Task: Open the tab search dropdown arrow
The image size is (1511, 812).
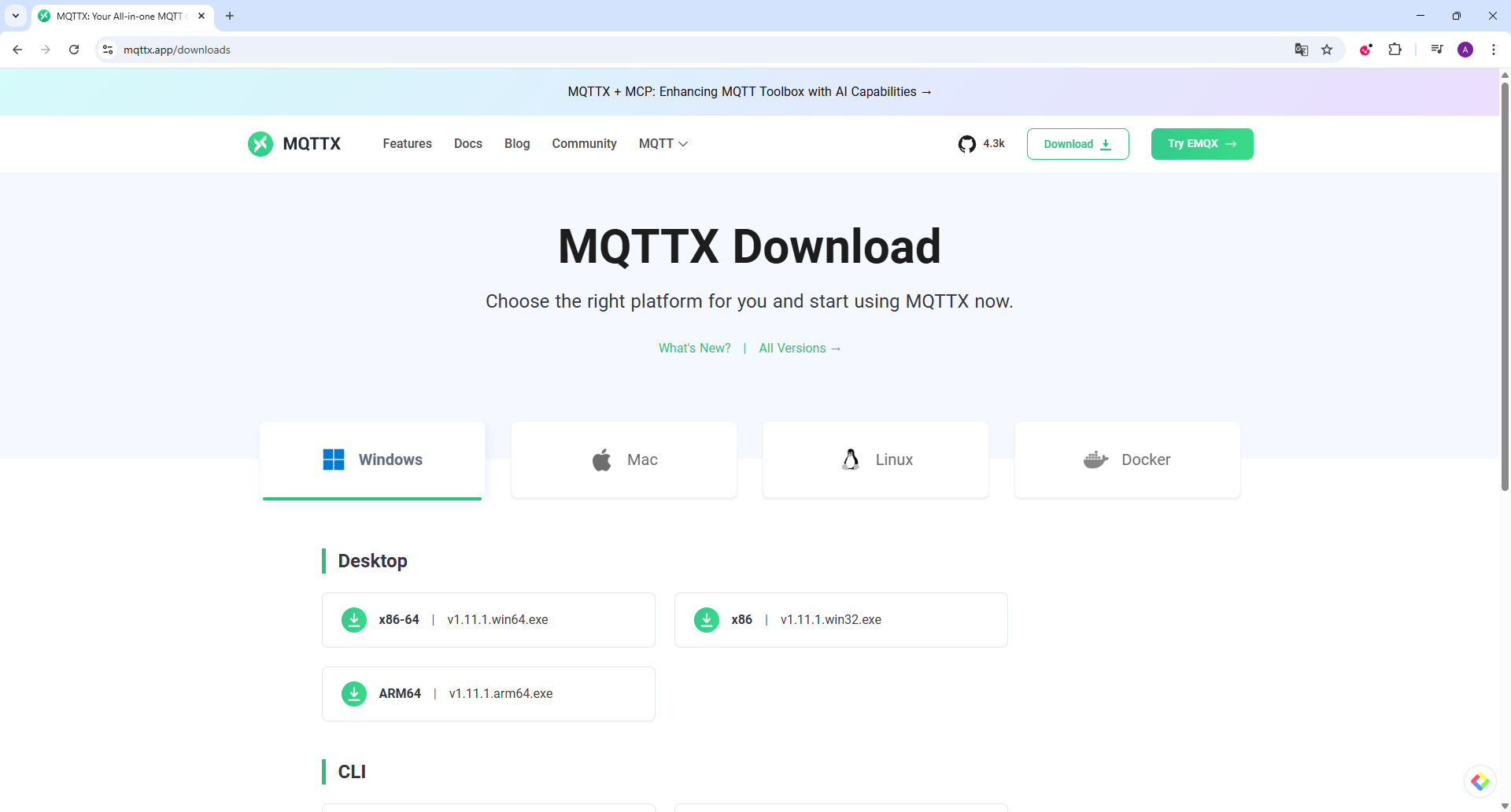Action: point(16,16)
